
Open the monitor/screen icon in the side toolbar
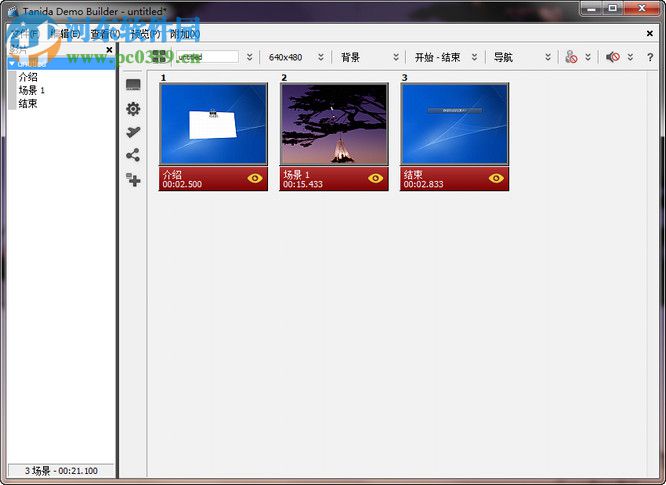click(133, 85)
